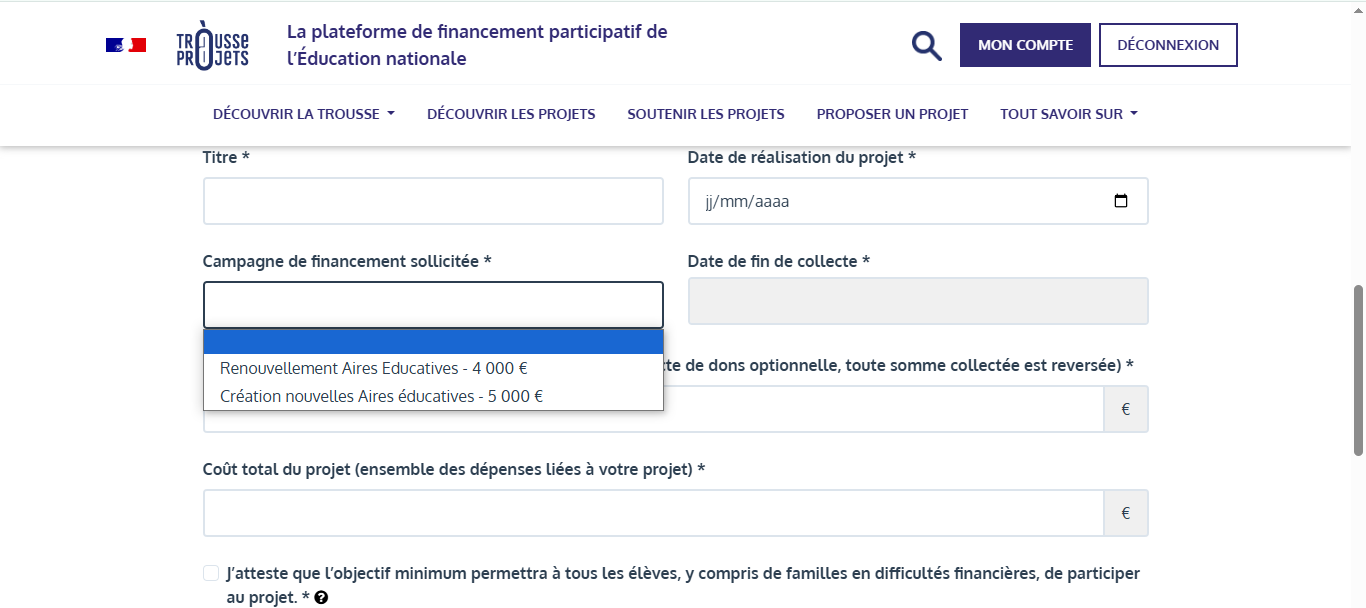Screen dimensions: 1366x608
Task: Click the euro symbol beside the objective field
Action: (x=1126, y=409)
